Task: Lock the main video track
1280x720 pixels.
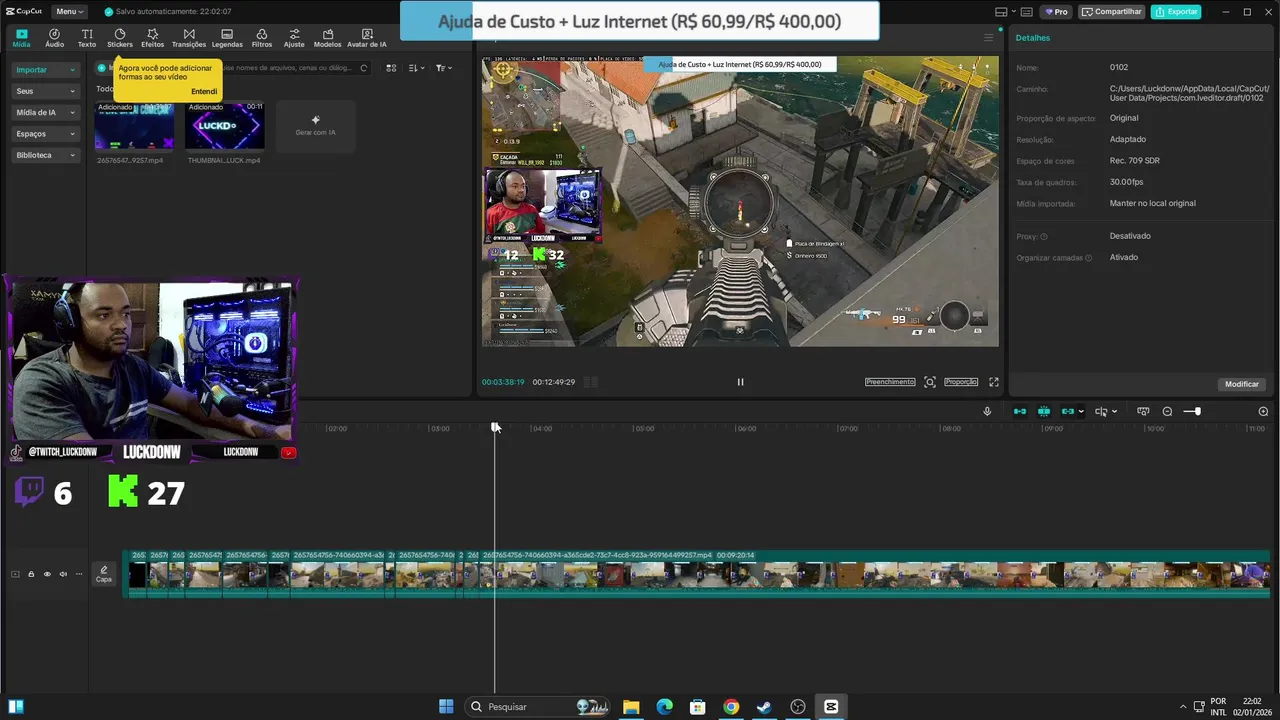Action: tap(31, 574)
